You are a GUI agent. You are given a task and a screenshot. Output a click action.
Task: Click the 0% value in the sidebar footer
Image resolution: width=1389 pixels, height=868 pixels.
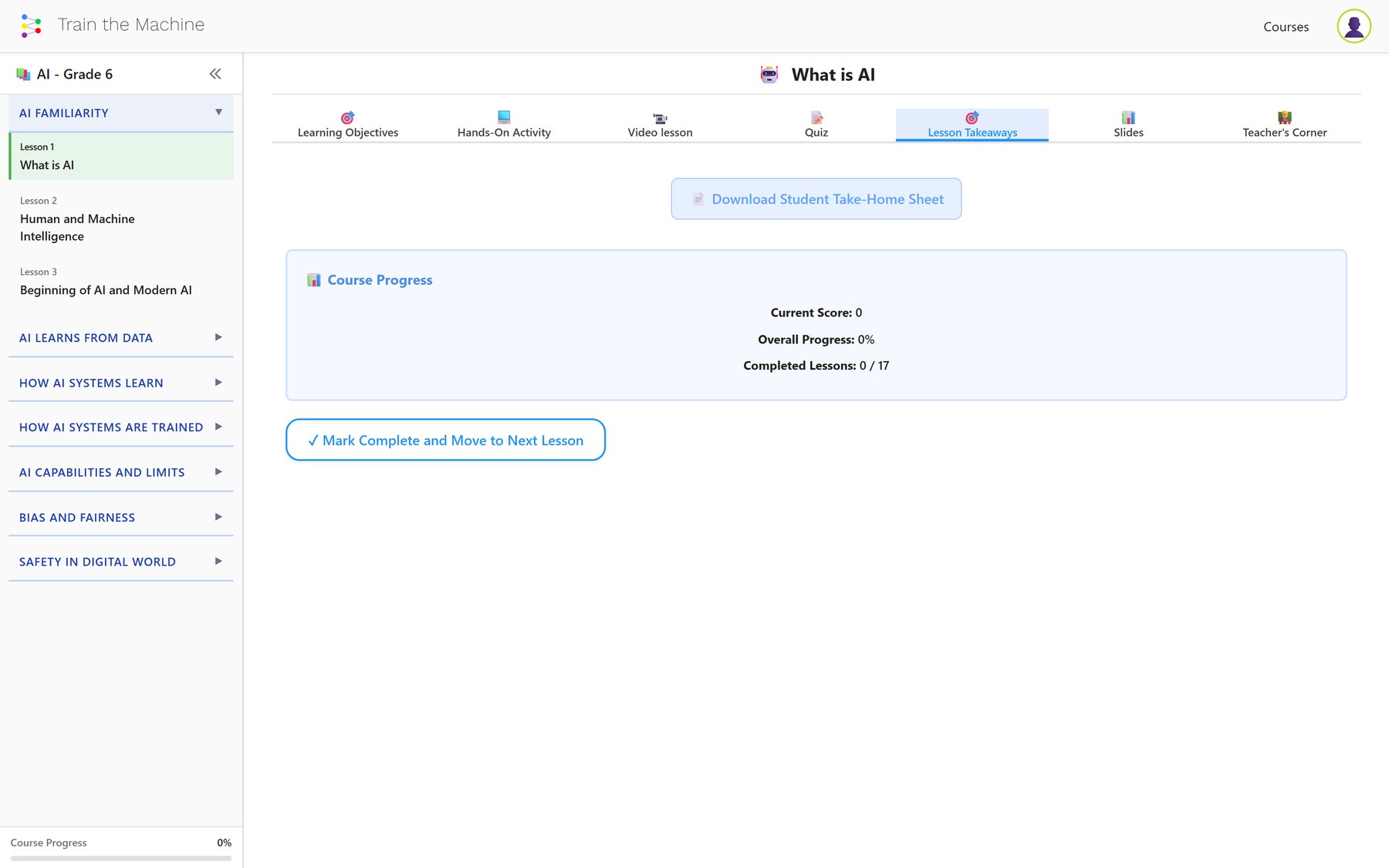pyautogui.click(x=224, y=843)
